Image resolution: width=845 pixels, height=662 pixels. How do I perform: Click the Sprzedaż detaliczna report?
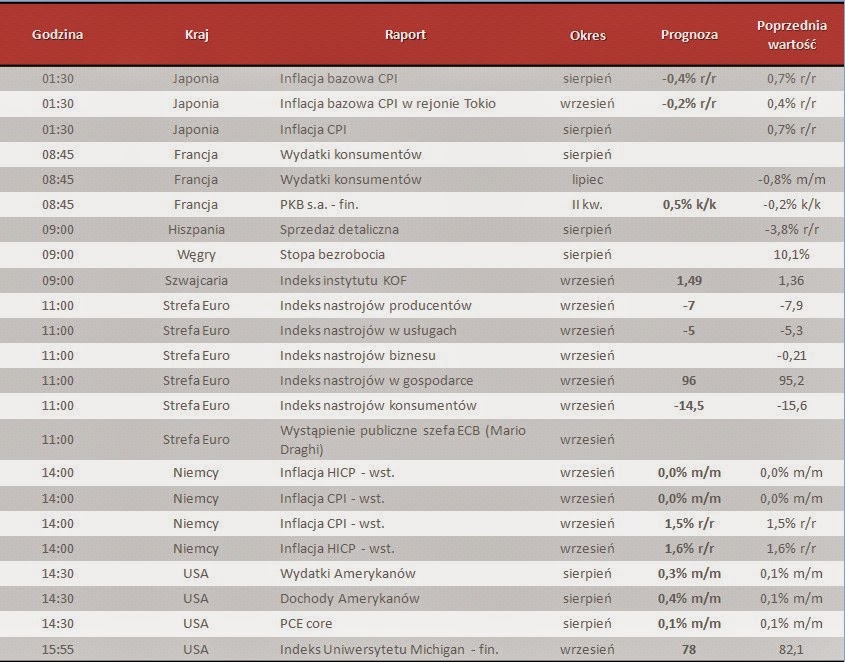coord(339,230)
